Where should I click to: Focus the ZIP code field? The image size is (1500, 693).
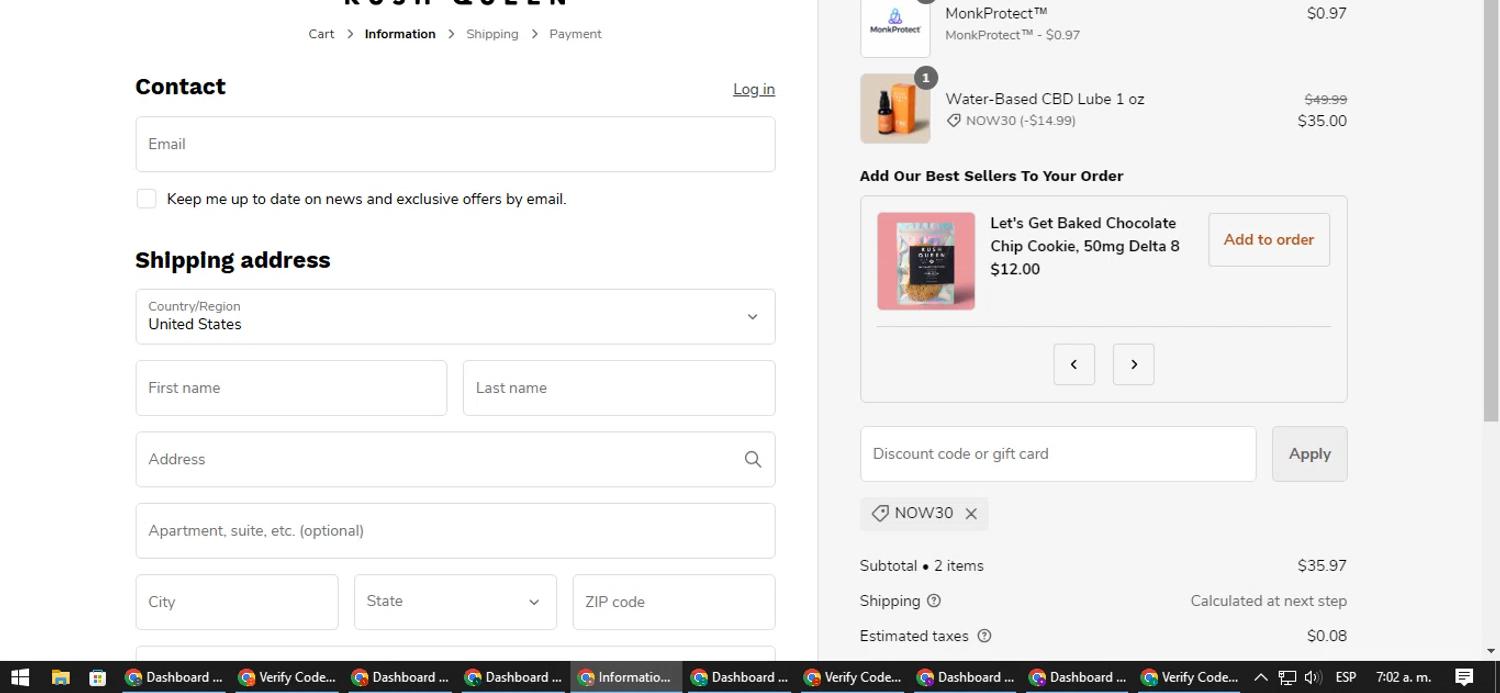[674, 602]
